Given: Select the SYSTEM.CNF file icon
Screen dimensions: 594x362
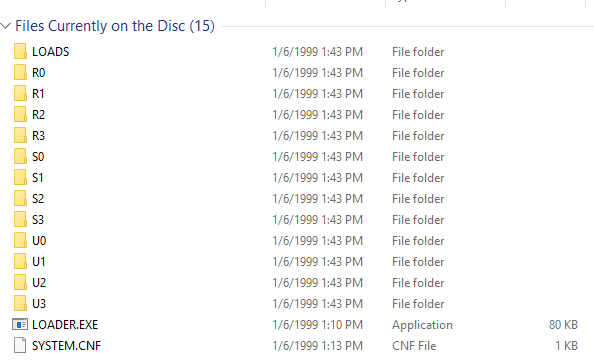Looking at the screenshot, I should 20,345.
